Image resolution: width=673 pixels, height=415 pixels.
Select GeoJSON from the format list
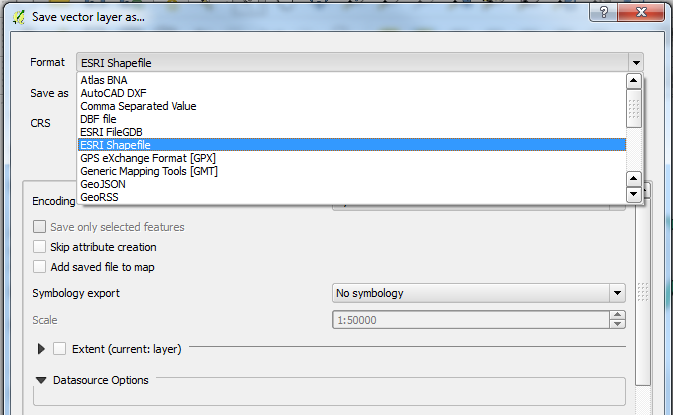coord(104,184)
